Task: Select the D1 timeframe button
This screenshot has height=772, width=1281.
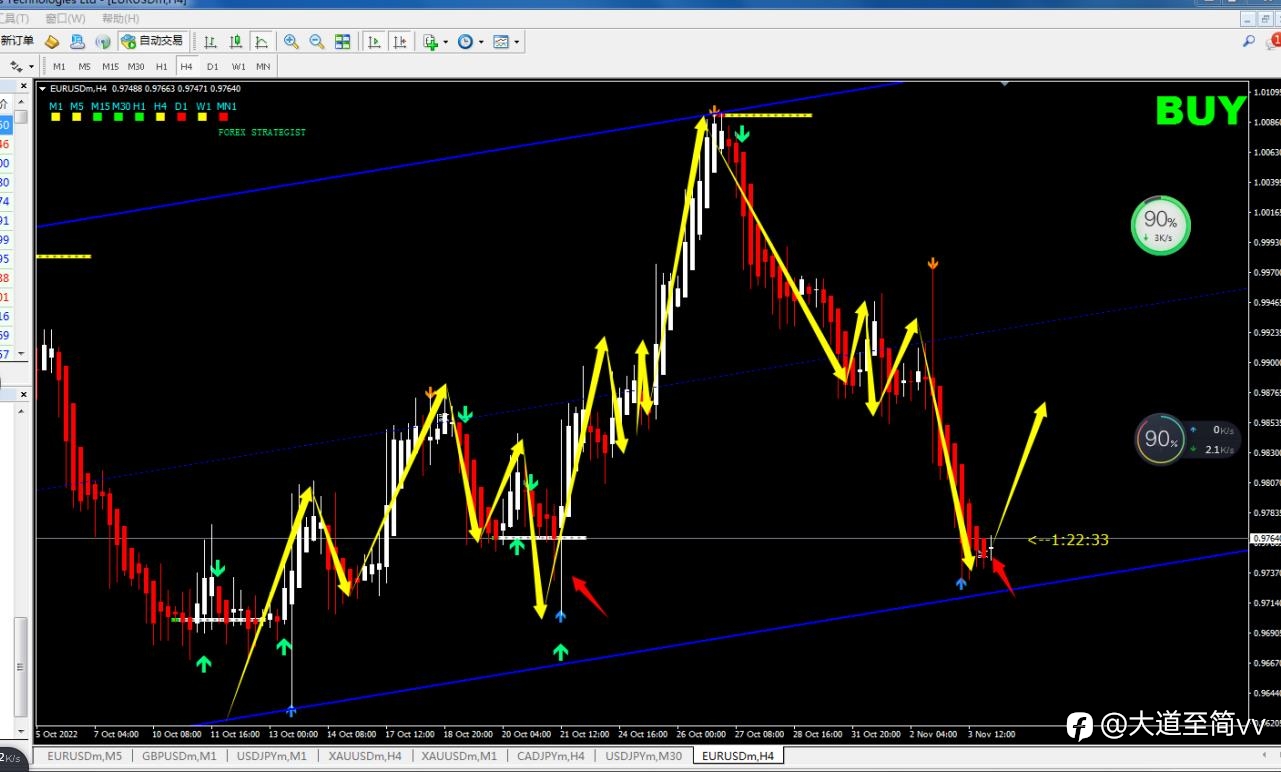Action: tap(212, 67)
